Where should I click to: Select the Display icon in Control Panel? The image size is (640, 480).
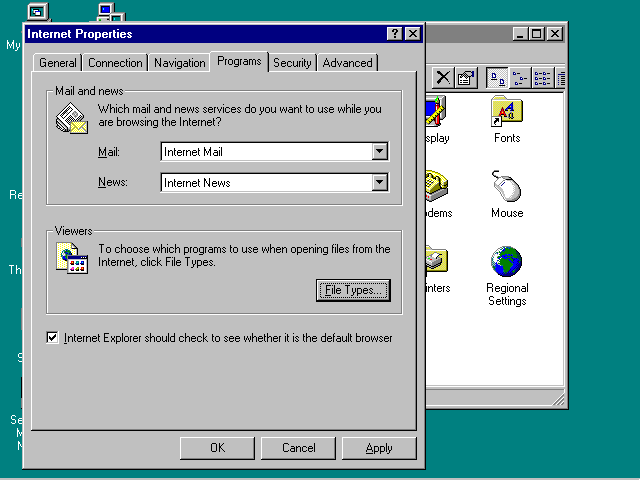[436, 111]
